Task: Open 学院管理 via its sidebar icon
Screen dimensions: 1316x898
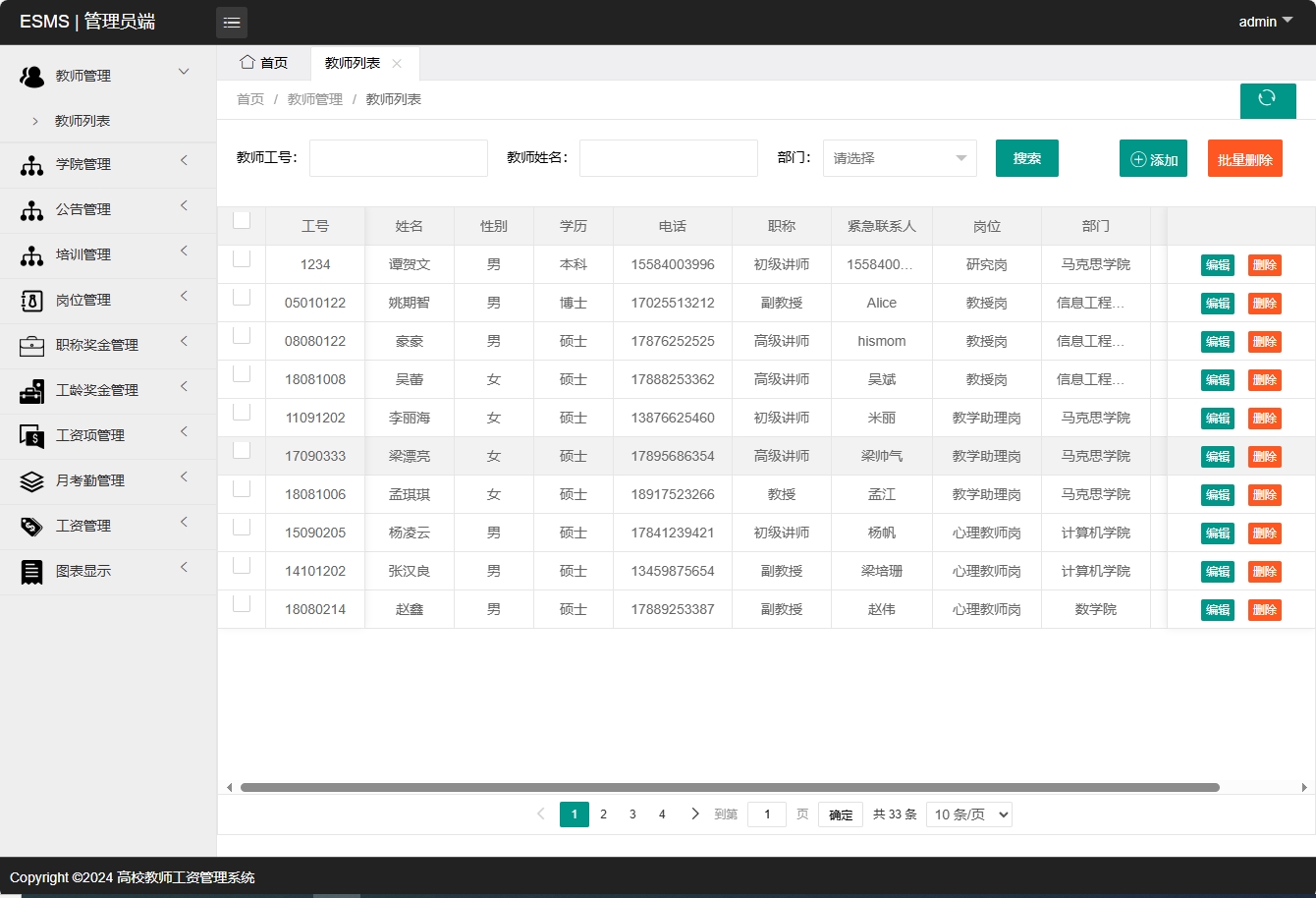Action: click(29, 164)
